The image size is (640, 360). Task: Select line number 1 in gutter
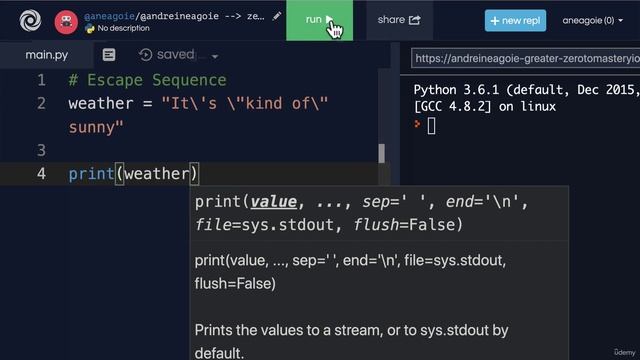click(41, 80)
